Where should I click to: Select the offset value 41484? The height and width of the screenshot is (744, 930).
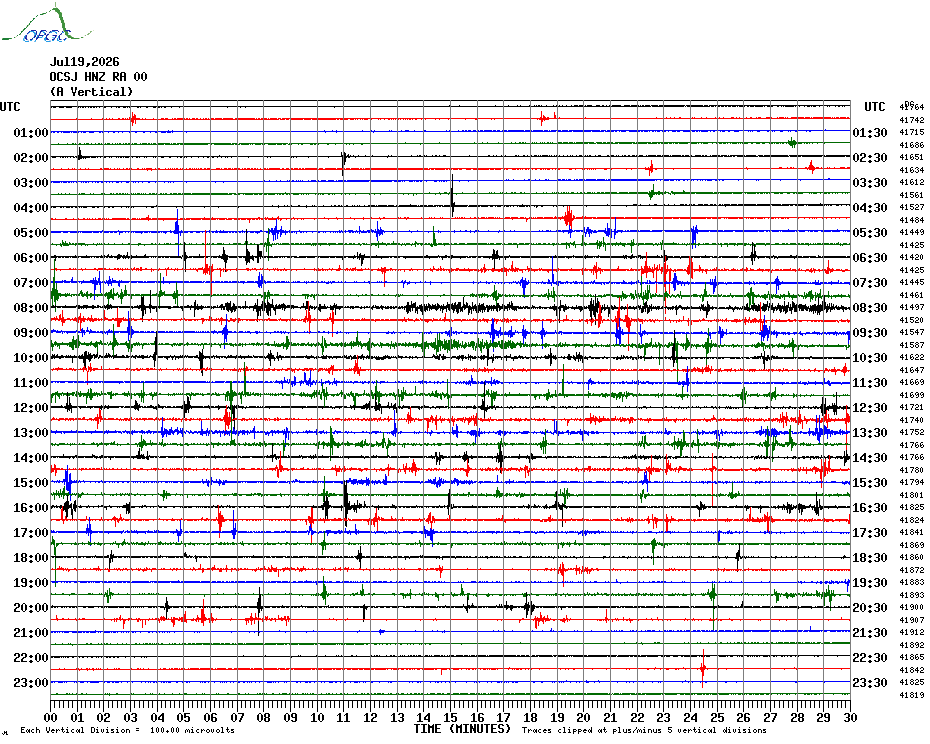coord(912,220)
